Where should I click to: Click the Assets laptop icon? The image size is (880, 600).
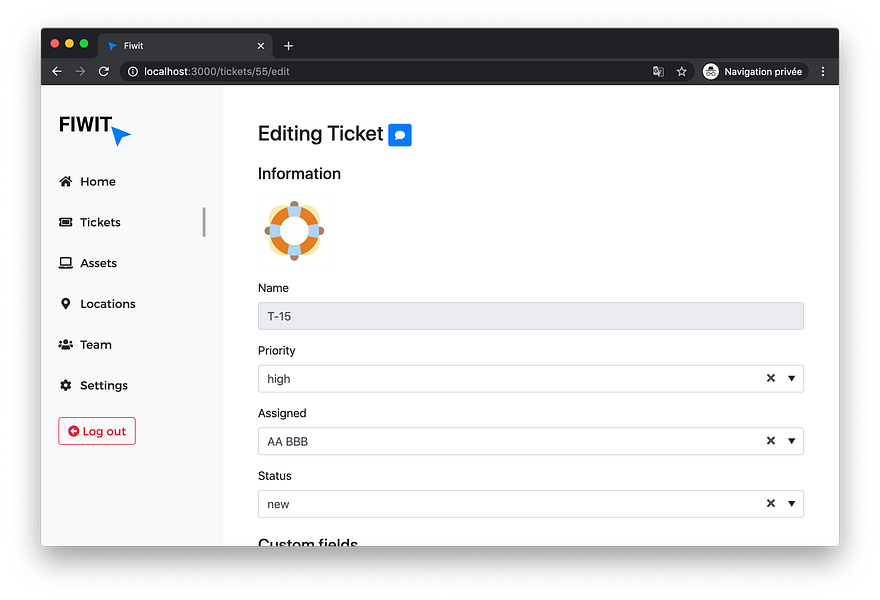coord(66,263)
